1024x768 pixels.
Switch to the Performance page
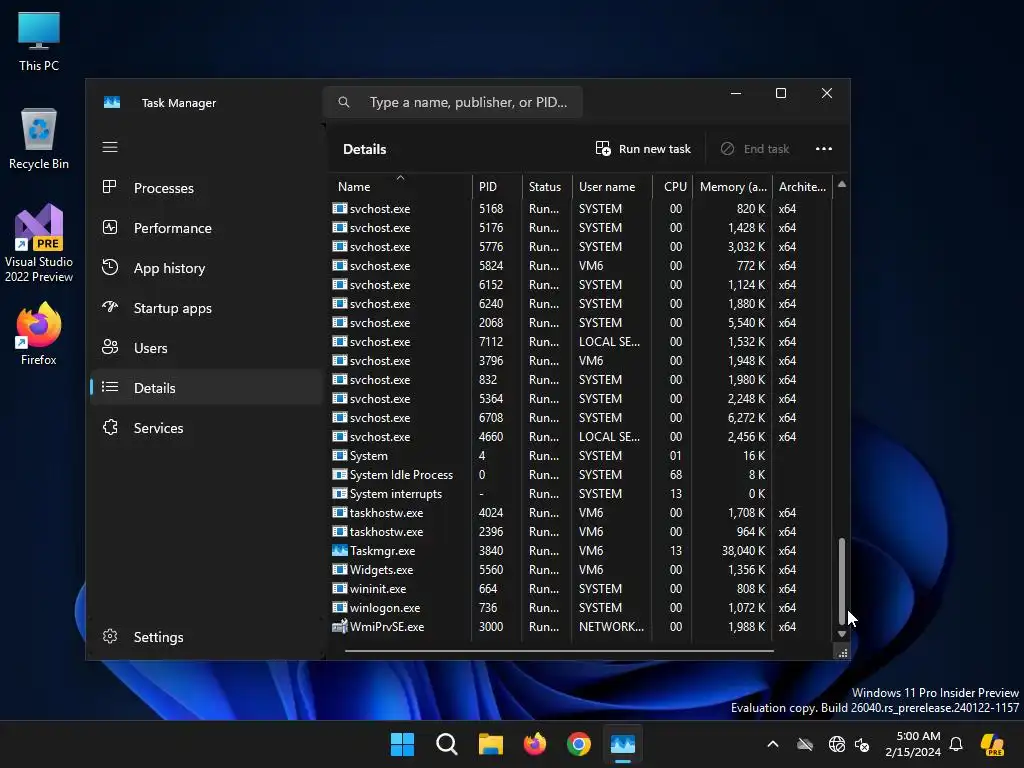pos(206,228)
